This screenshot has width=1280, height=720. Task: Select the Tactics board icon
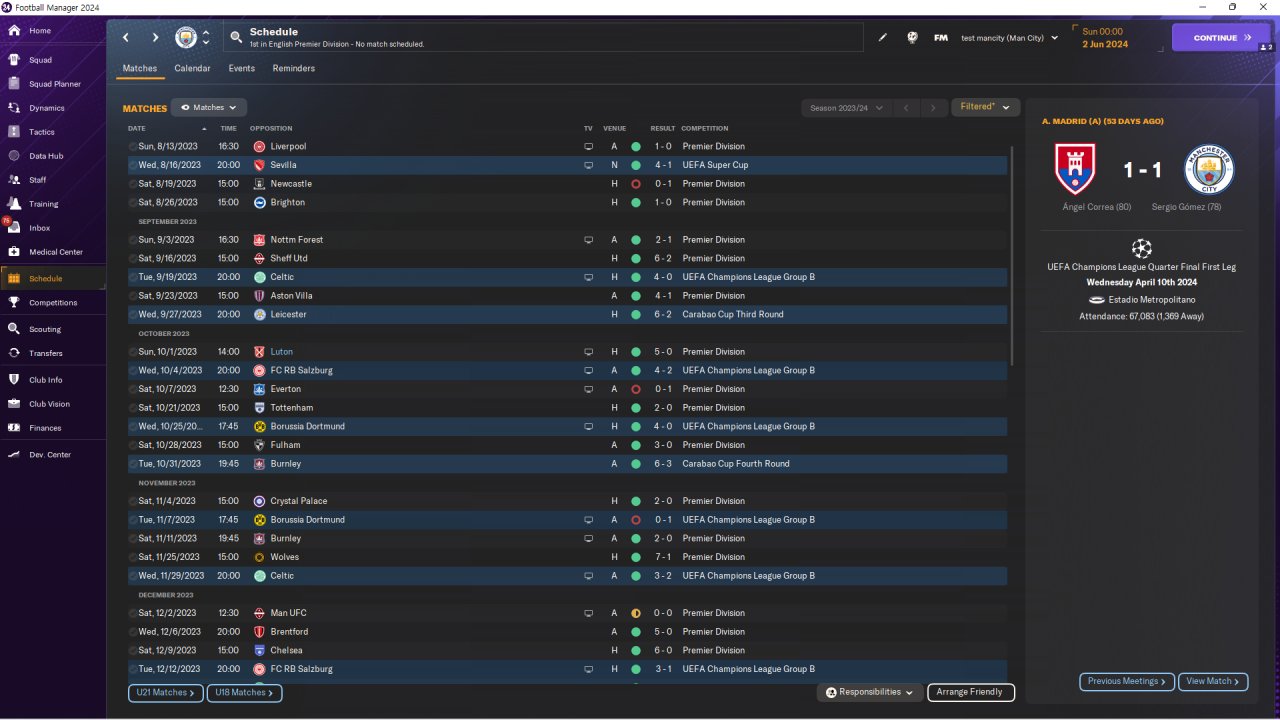point(14,132)
